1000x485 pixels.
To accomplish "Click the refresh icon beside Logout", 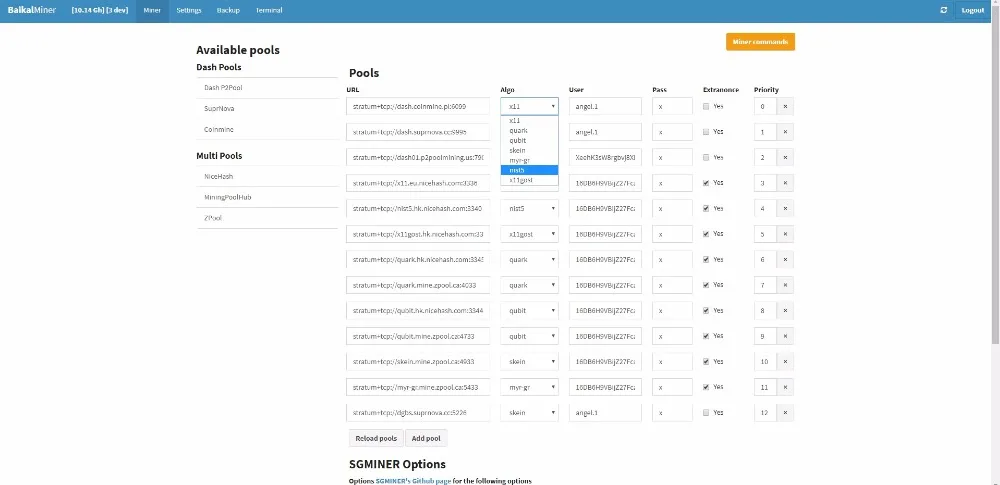I will pos(944,10).
